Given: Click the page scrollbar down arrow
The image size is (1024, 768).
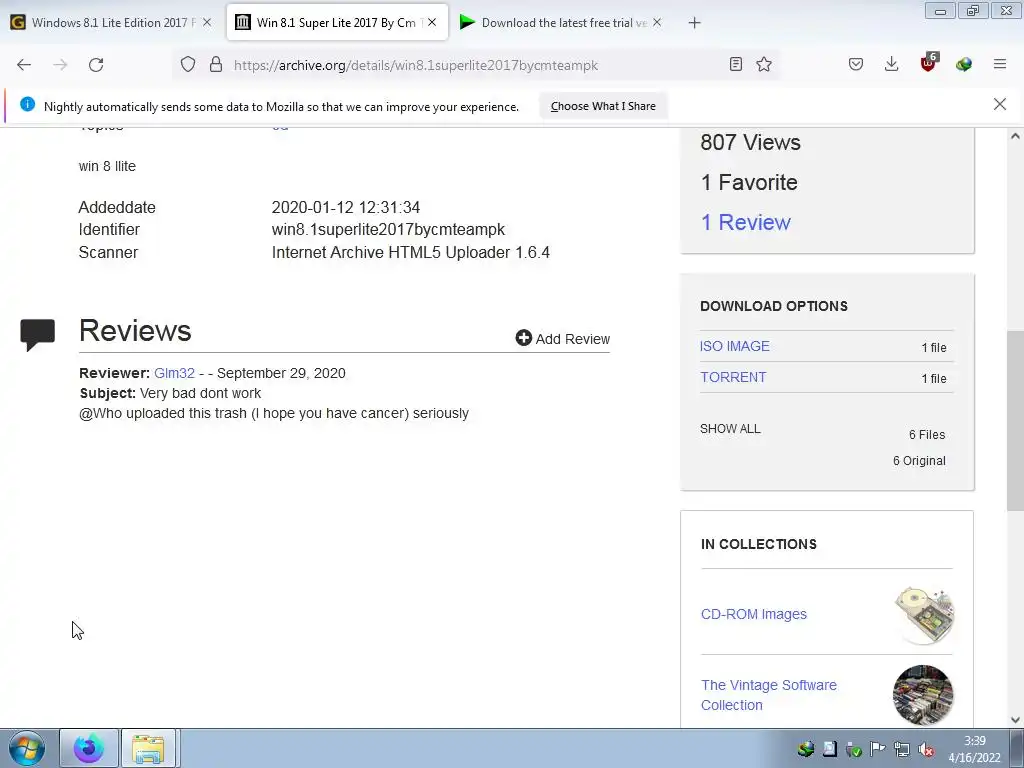Looking at the screenshot, I should coord(1015,720).
